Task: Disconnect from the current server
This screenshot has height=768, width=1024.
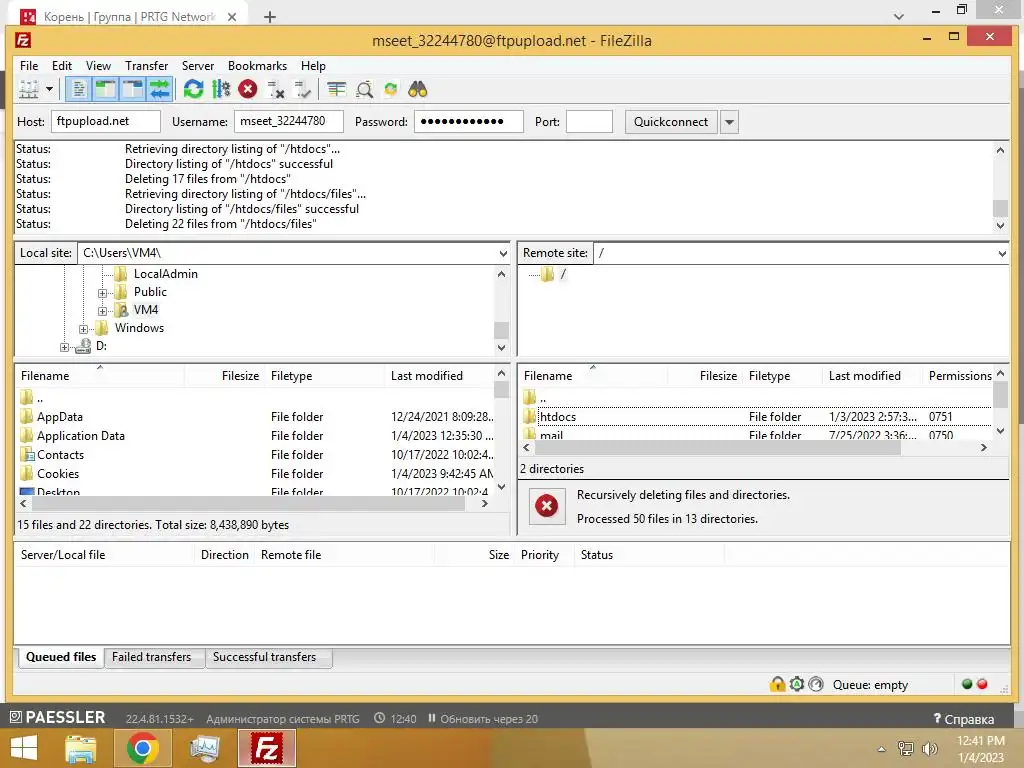Action: click(x=276, y=89)
